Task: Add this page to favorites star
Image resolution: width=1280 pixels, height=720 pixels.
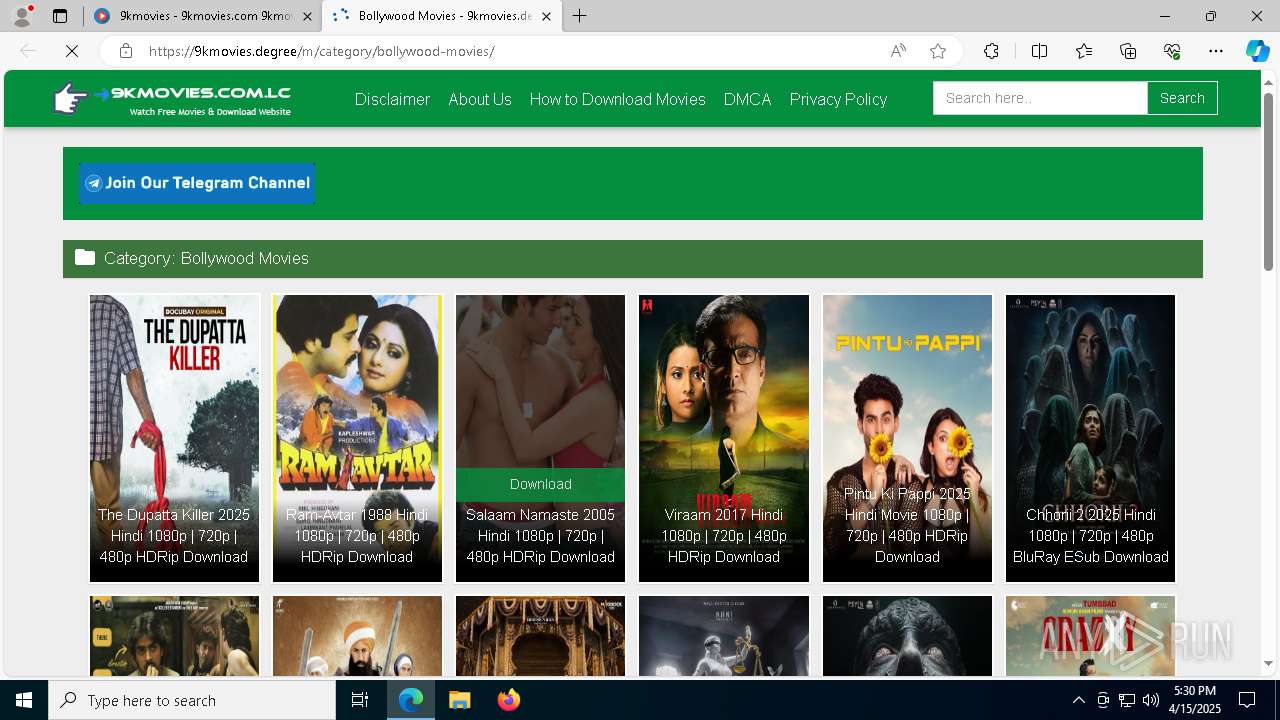Action: click(x=938, y=51)
